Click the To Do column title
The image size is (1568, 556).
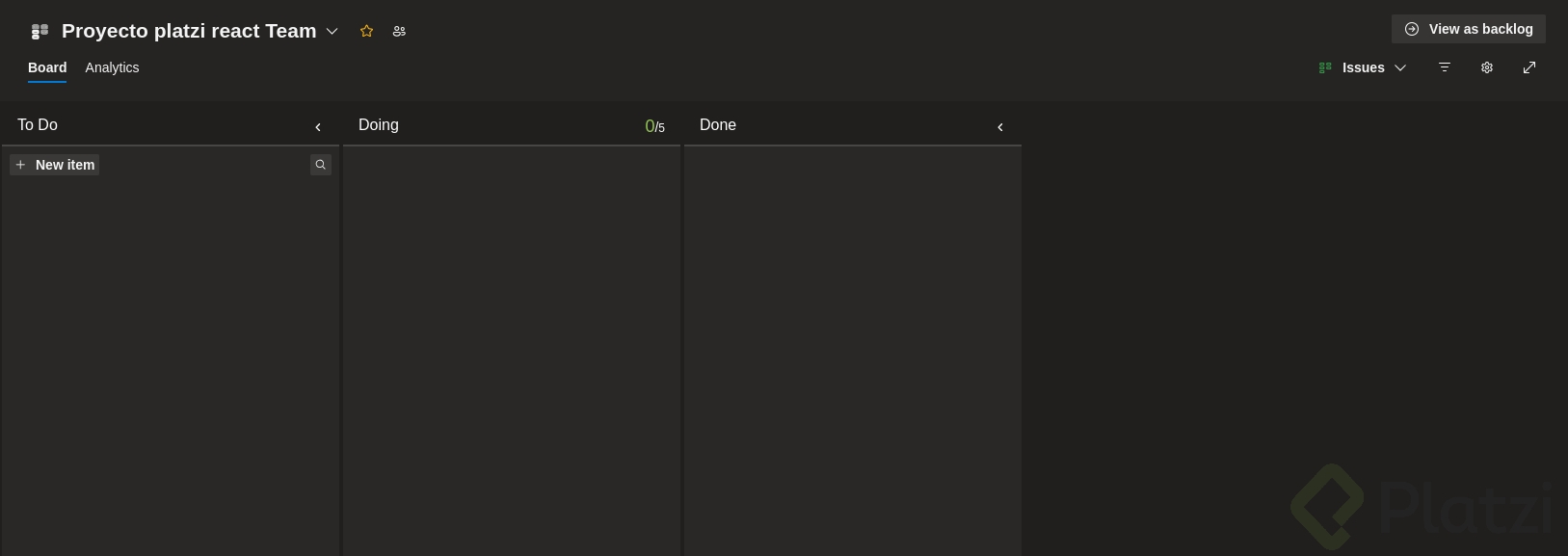pos(38,125)
